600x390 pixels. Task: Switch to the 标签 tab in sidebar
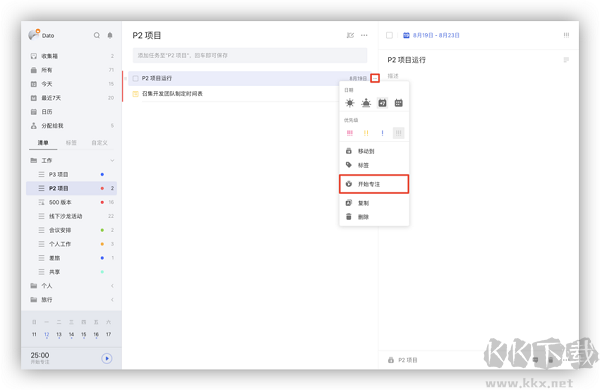[x=71, y=143]
